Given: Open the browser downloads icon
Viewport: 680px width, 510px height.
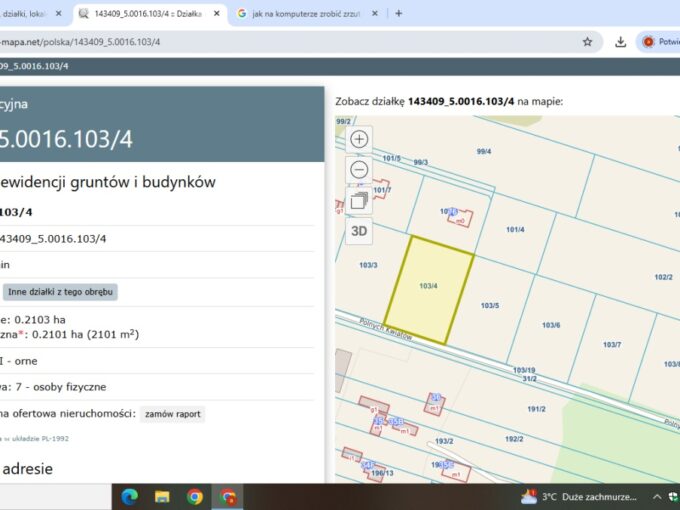Looking at the screenshot, I should [x=621, y=42].
